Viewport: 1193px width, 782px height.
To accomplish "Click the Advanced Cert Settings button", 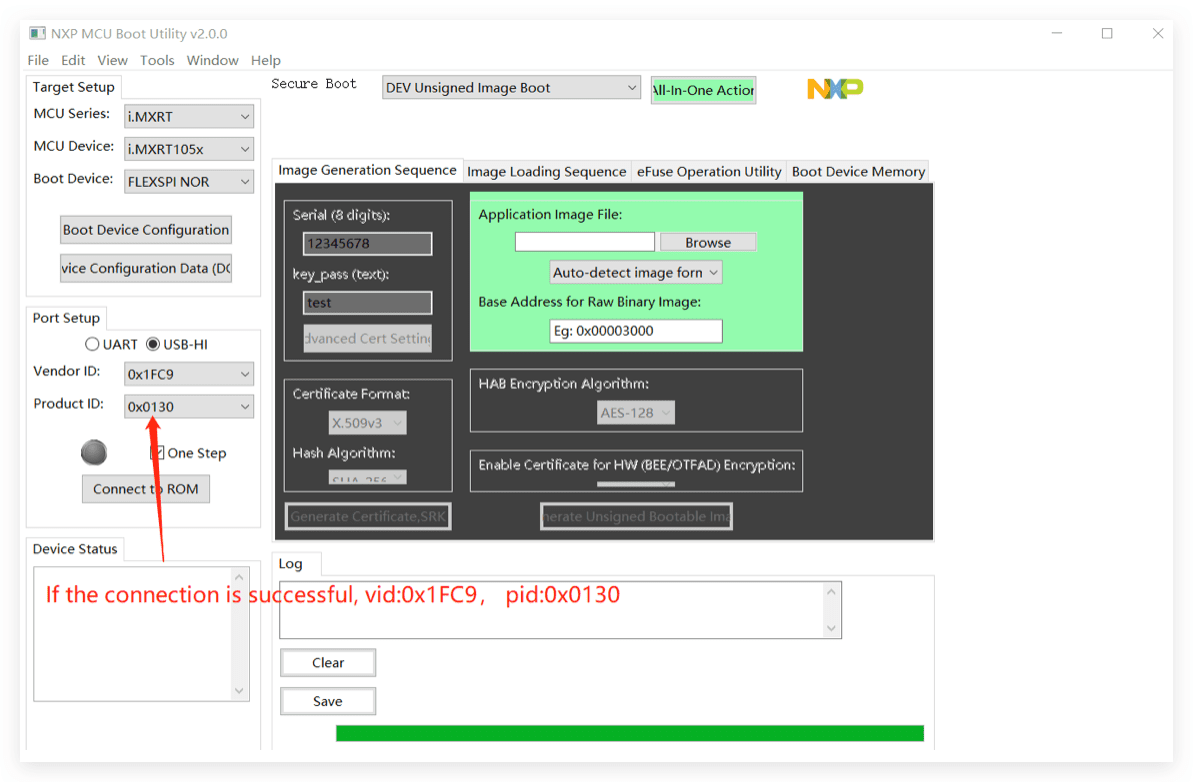I will (x=367, y=339).
